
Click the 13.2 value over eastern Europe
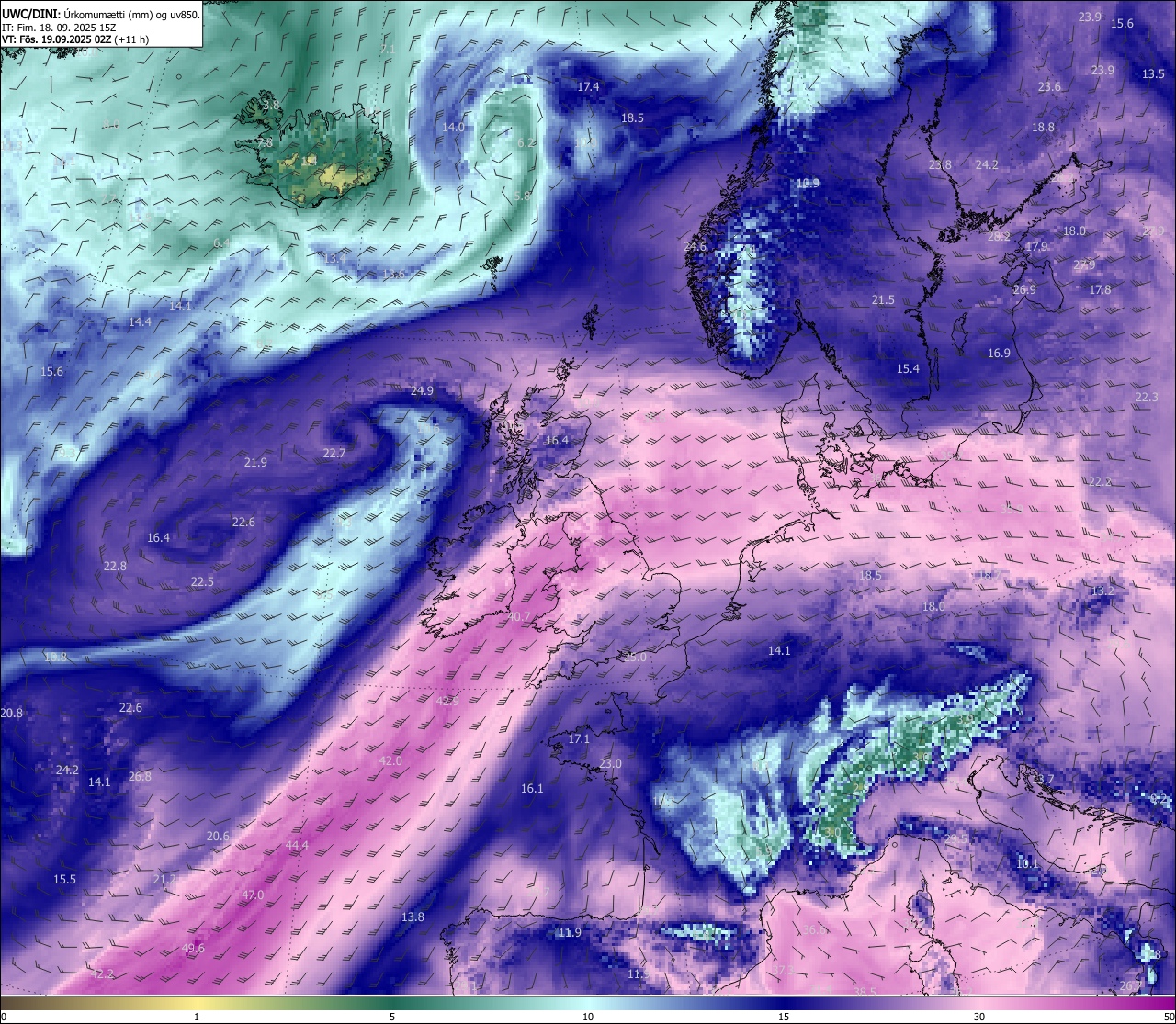pyautogui.click(x=1102, y=591)
